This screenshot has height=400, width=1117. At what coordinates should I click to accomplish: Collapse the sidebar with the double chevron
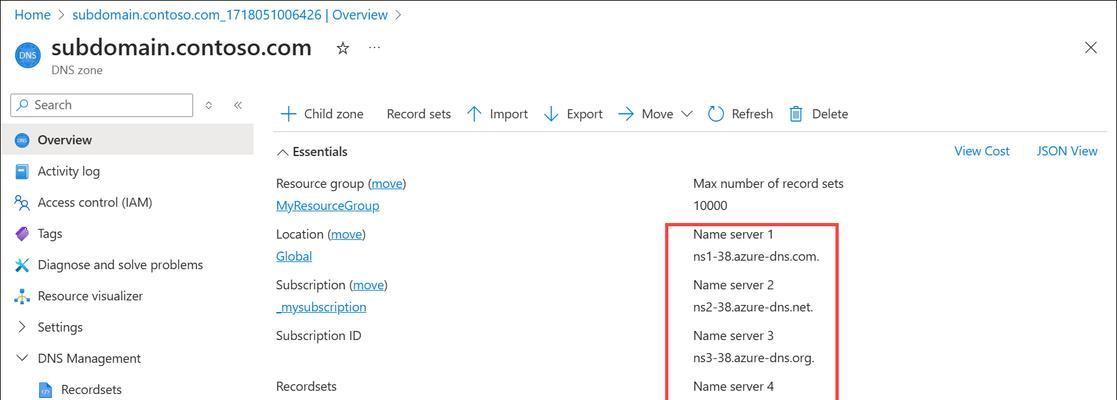[x=238, y=105]
